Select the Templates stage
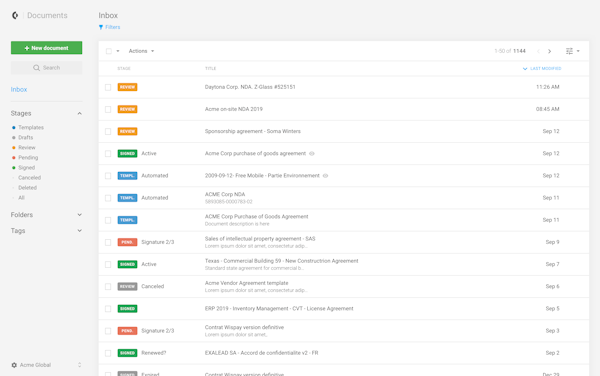 31,127
